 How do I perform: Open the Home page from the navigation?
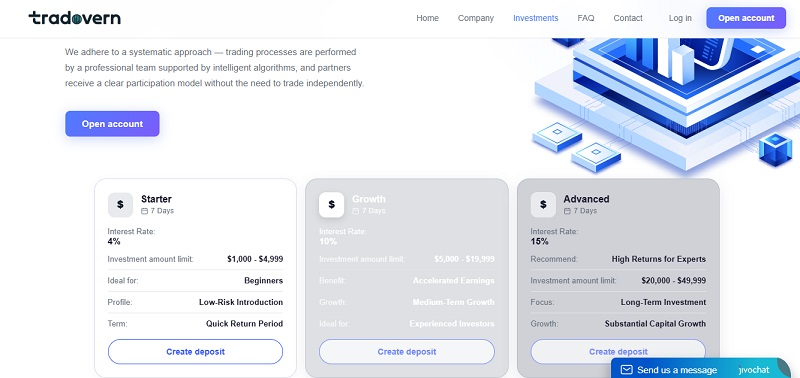click(427, 18)
